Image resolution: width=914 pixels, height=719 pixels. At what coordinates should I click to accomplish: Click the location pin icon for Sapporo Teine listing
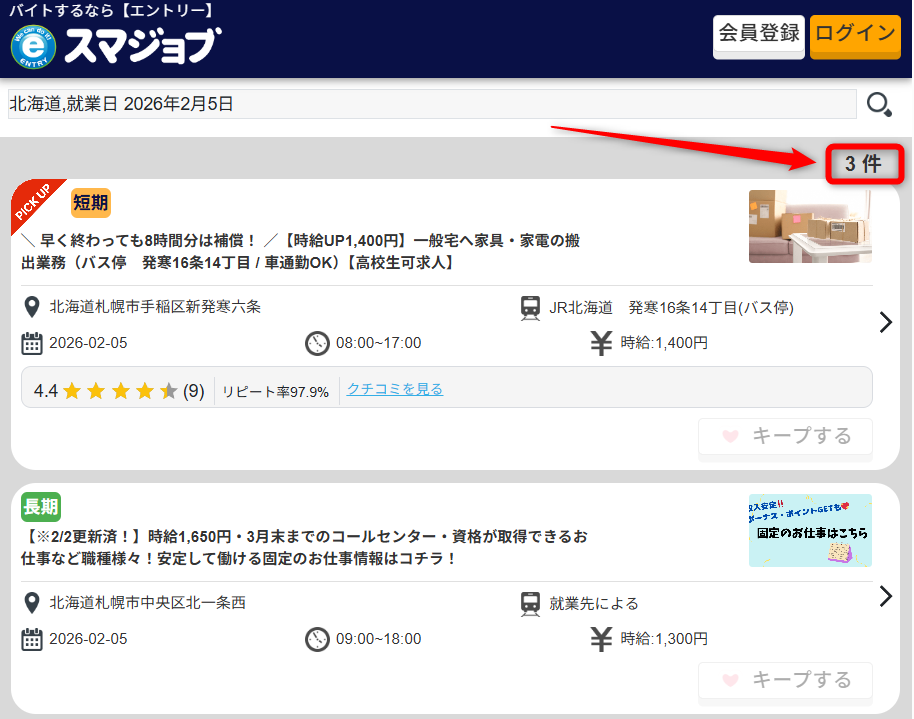point(31,307)
